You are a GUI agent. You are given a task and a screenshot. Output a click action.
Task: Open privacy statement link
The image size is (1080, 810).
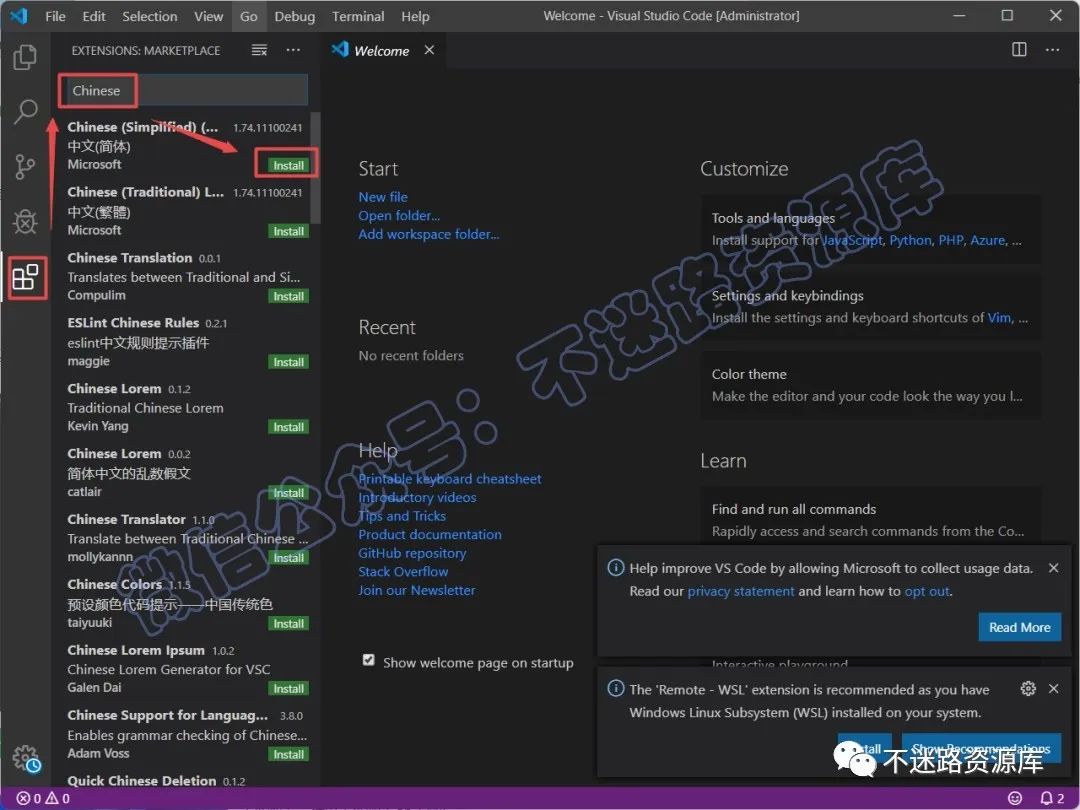coord(740,591)
